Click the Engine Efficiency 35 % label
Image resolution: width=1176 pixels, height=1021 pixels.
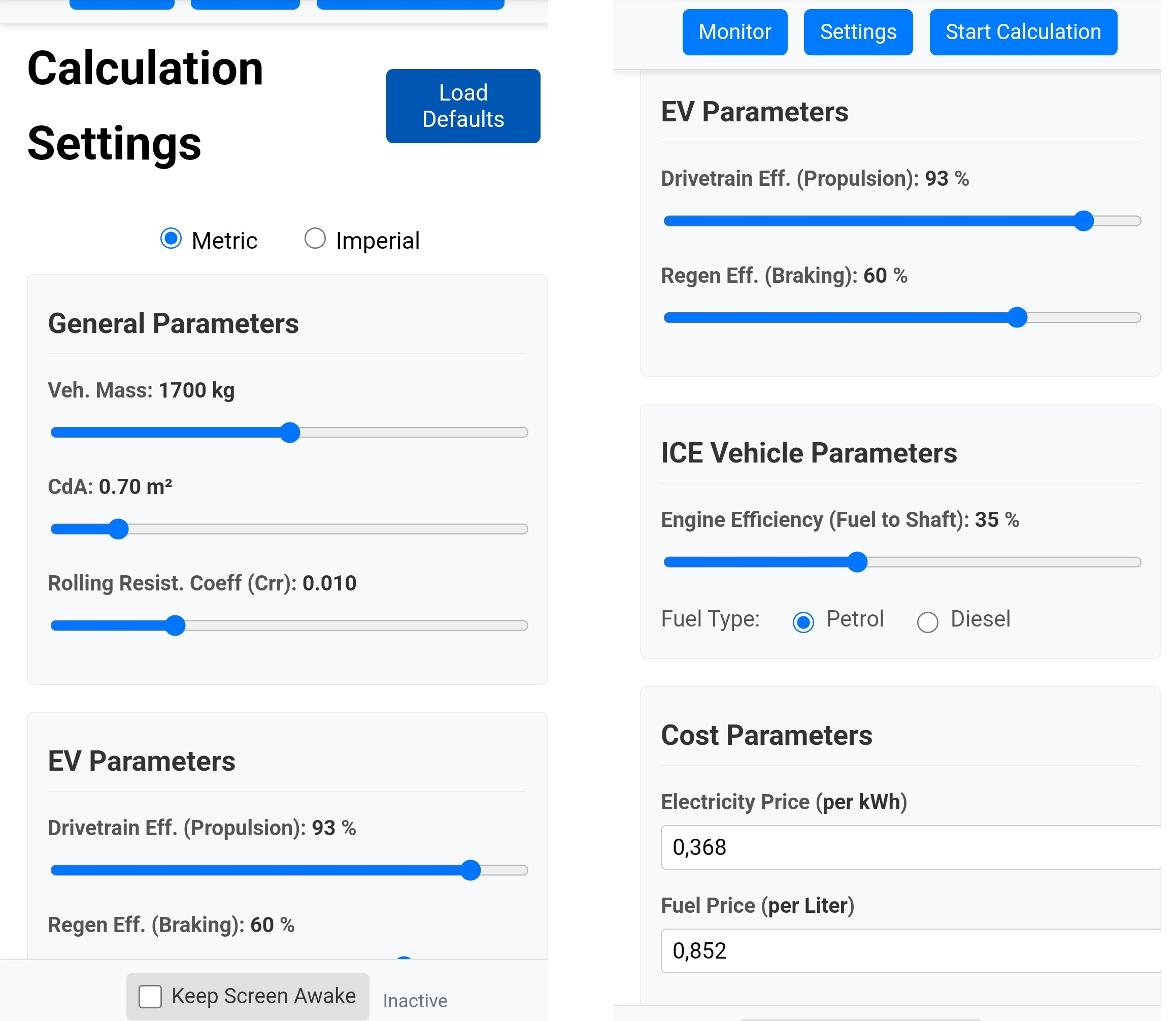840,519
